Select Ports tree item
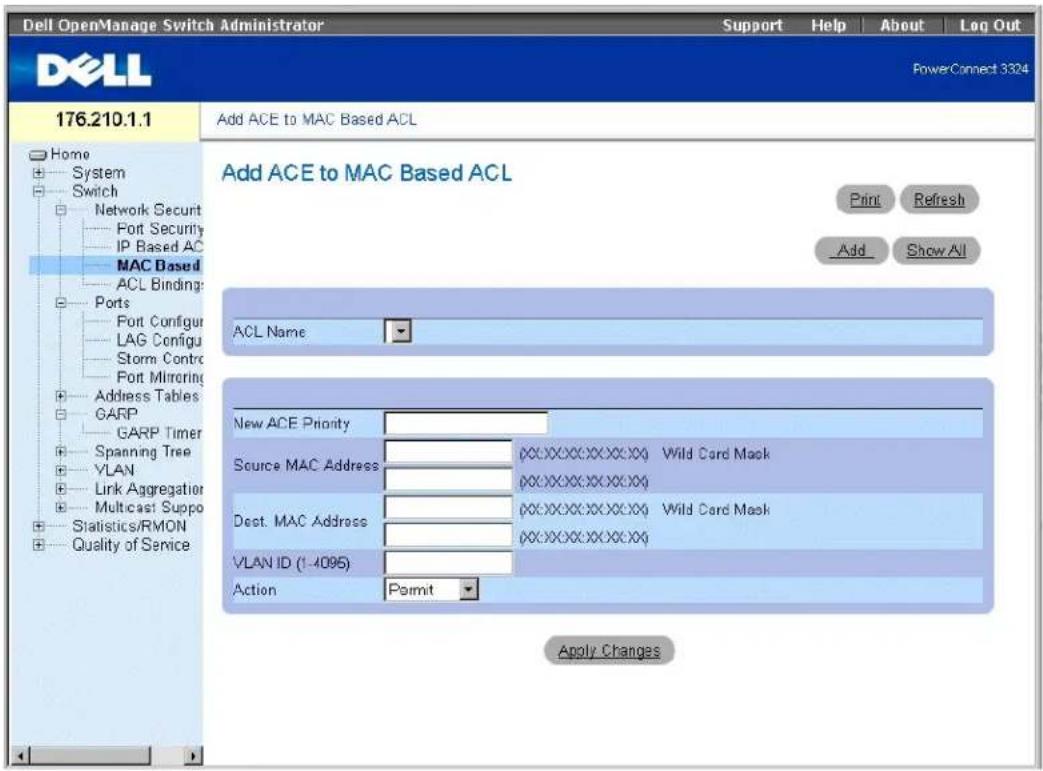The width and height of the screenshot is (1043, 771). 112,303
